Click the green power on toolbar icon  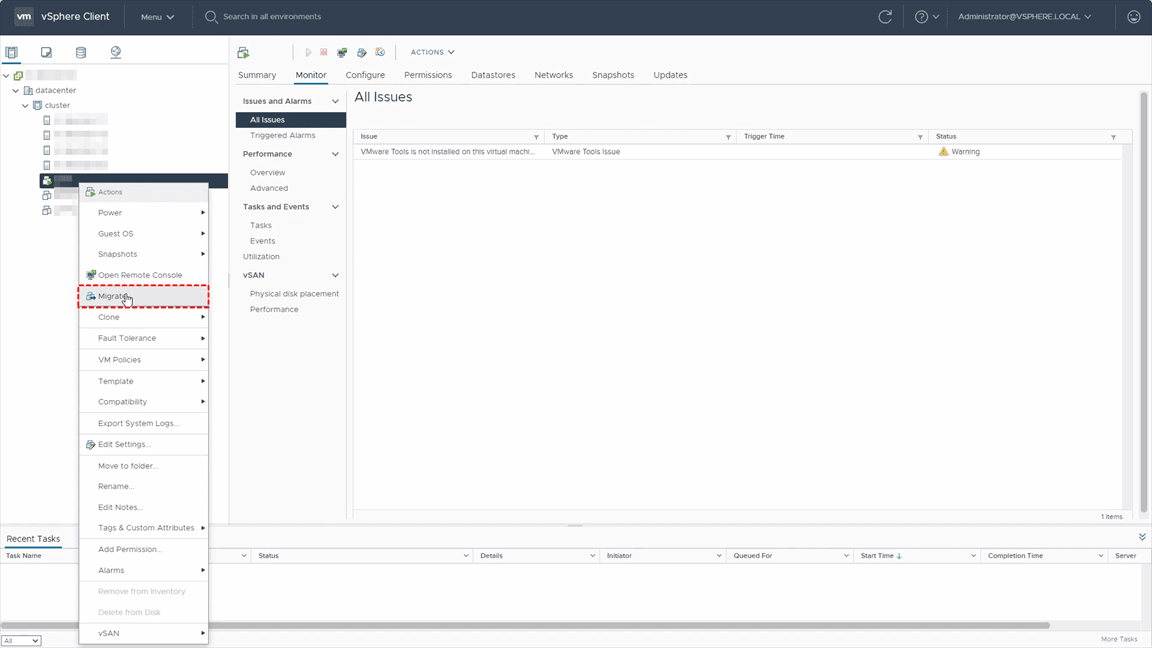coord(308,52)
